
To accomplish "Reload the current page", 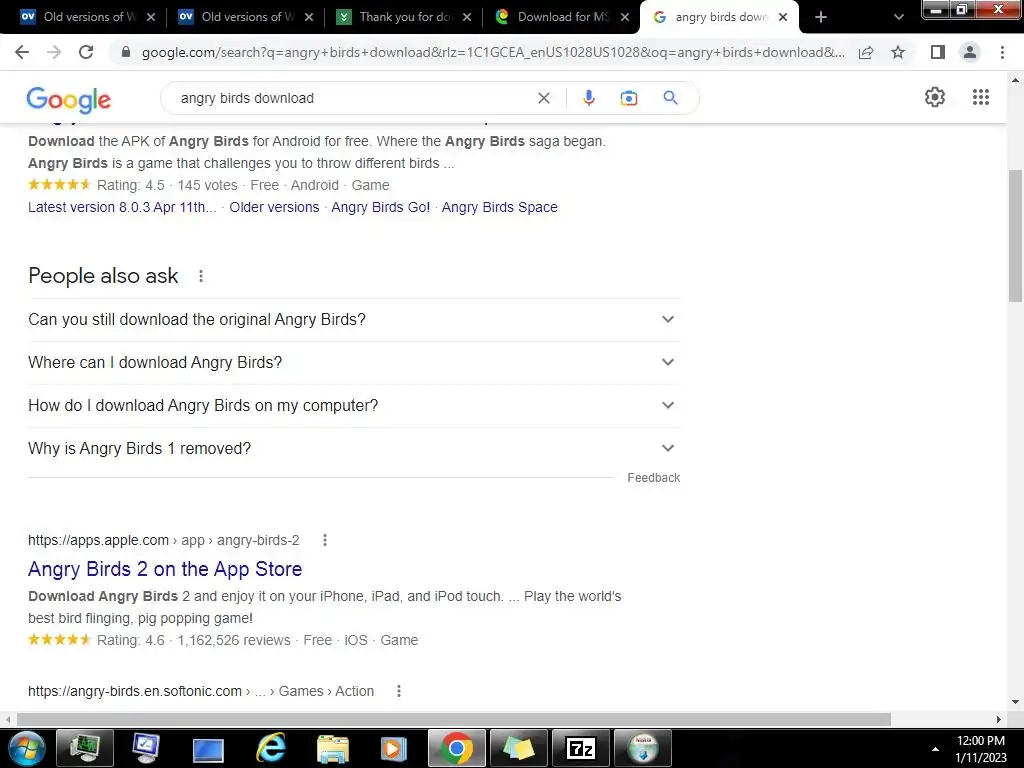I will (x=86, y=52).
